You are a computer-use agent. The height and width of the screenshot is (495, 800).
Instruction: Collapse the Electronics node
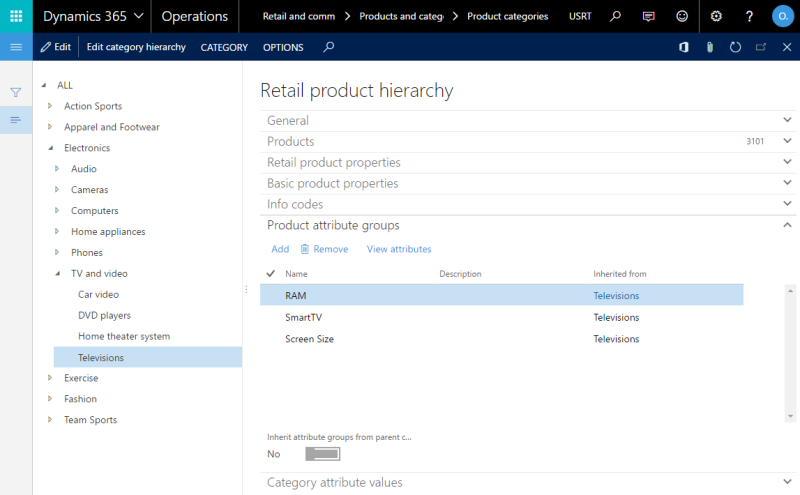click(51, 148)
